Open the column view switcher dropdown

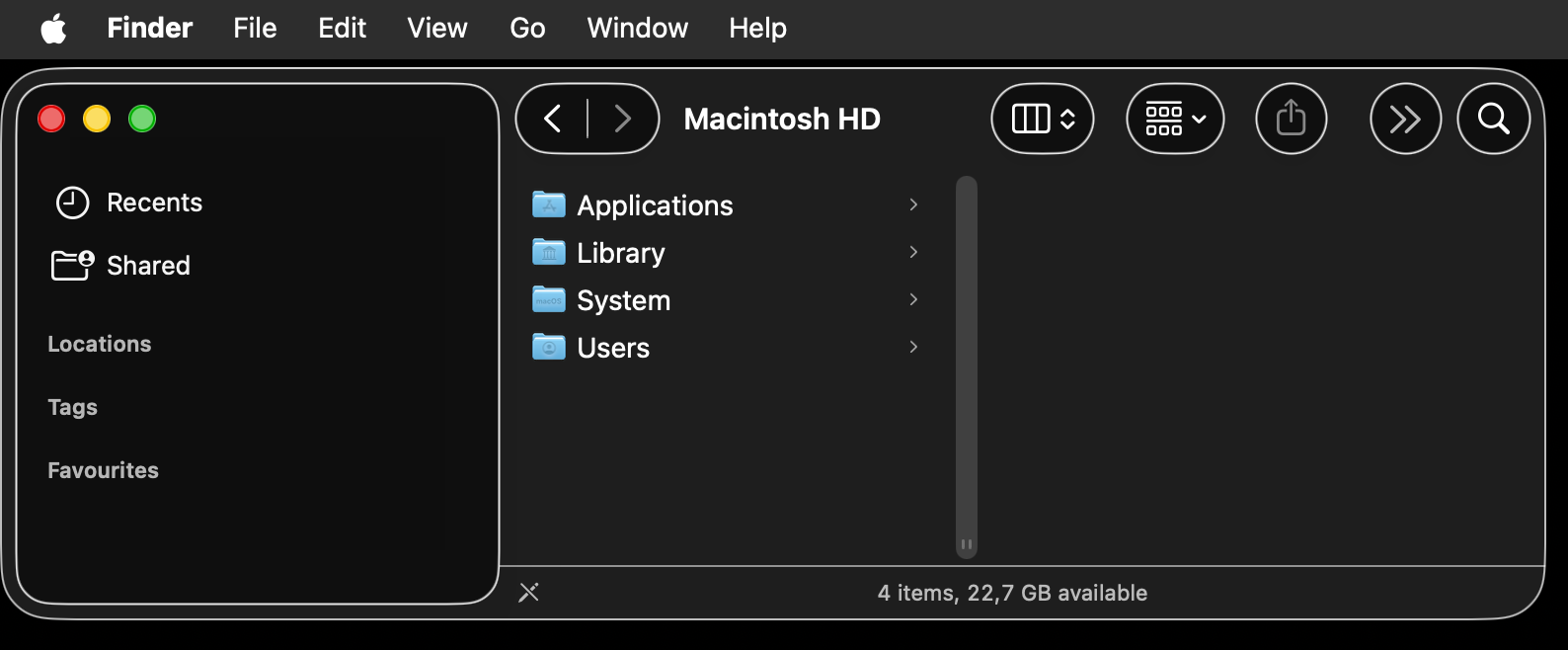(1043, 120)
